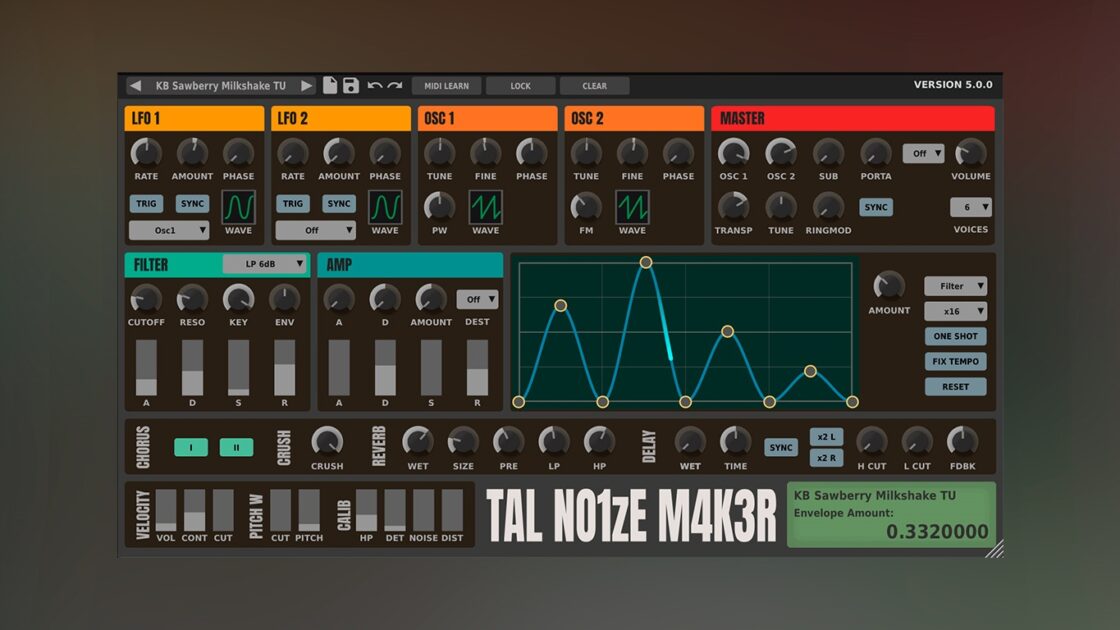Click the highest envelope editor peak point
1120x630 pixels.
(x=646, y=262)
